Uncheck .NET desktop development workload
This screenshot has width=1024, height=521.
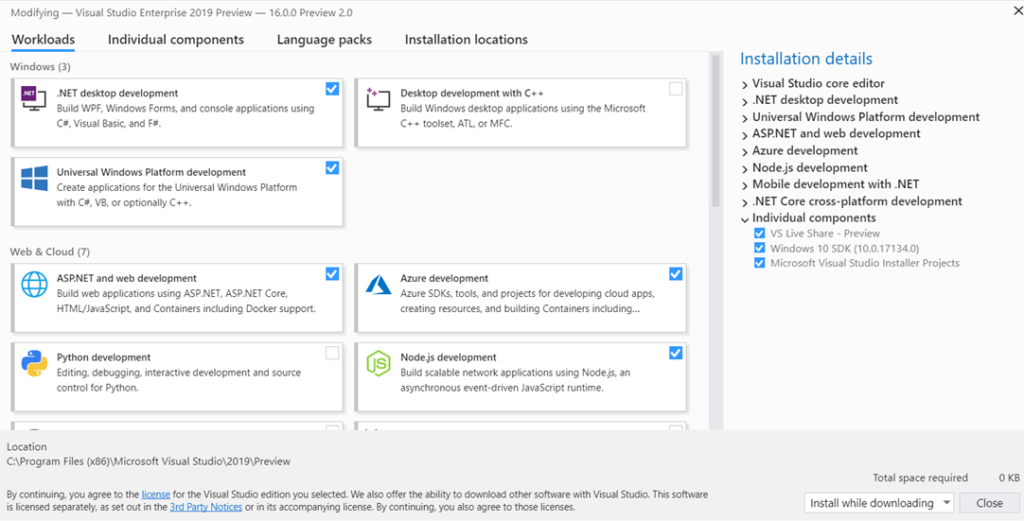pos(332,89)
